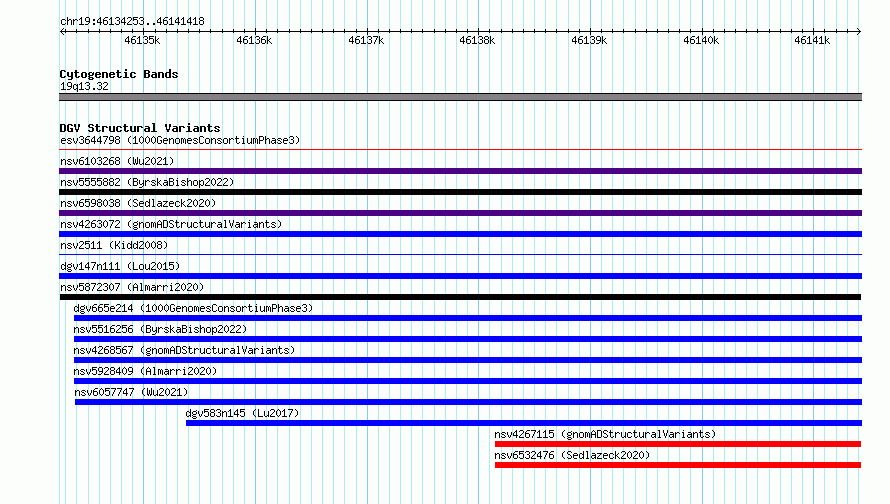Click the purple bar under nsv6103268

460,171
